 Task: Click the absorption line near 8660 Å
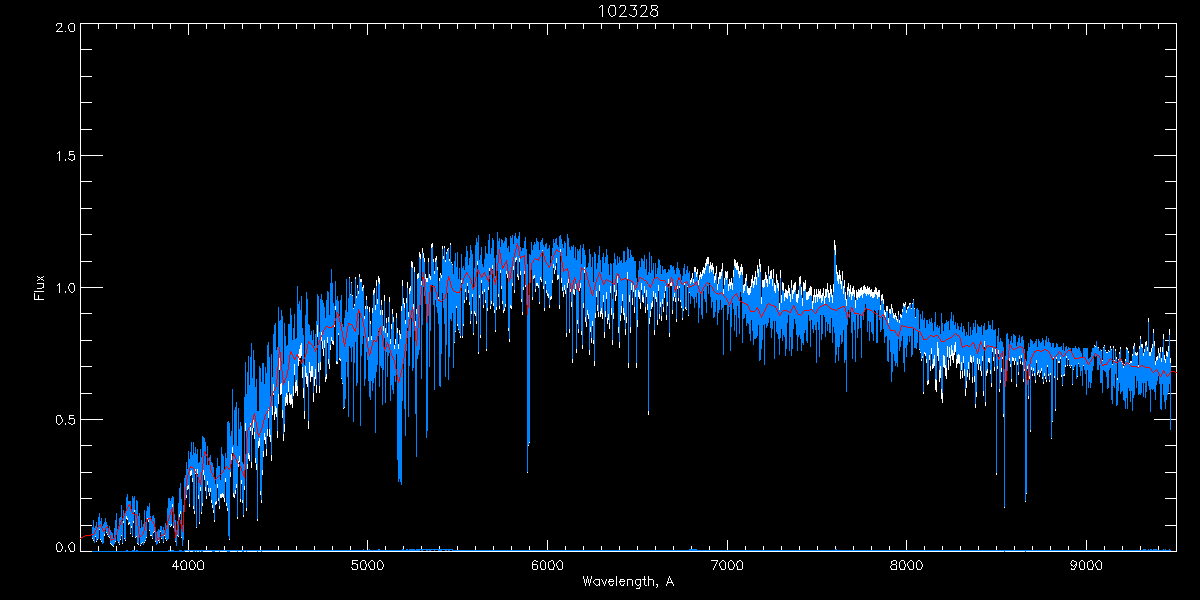pos(1026,495)
